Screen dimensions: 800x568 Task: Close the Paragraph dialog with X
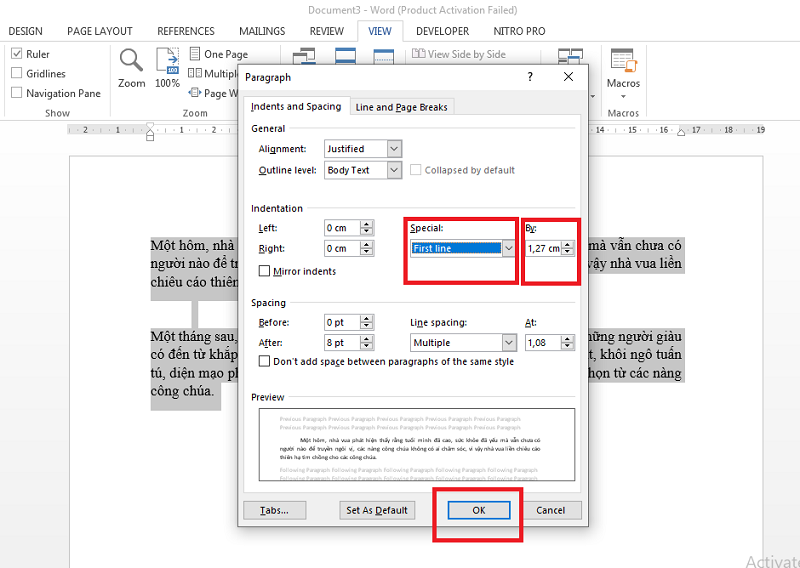568,77
